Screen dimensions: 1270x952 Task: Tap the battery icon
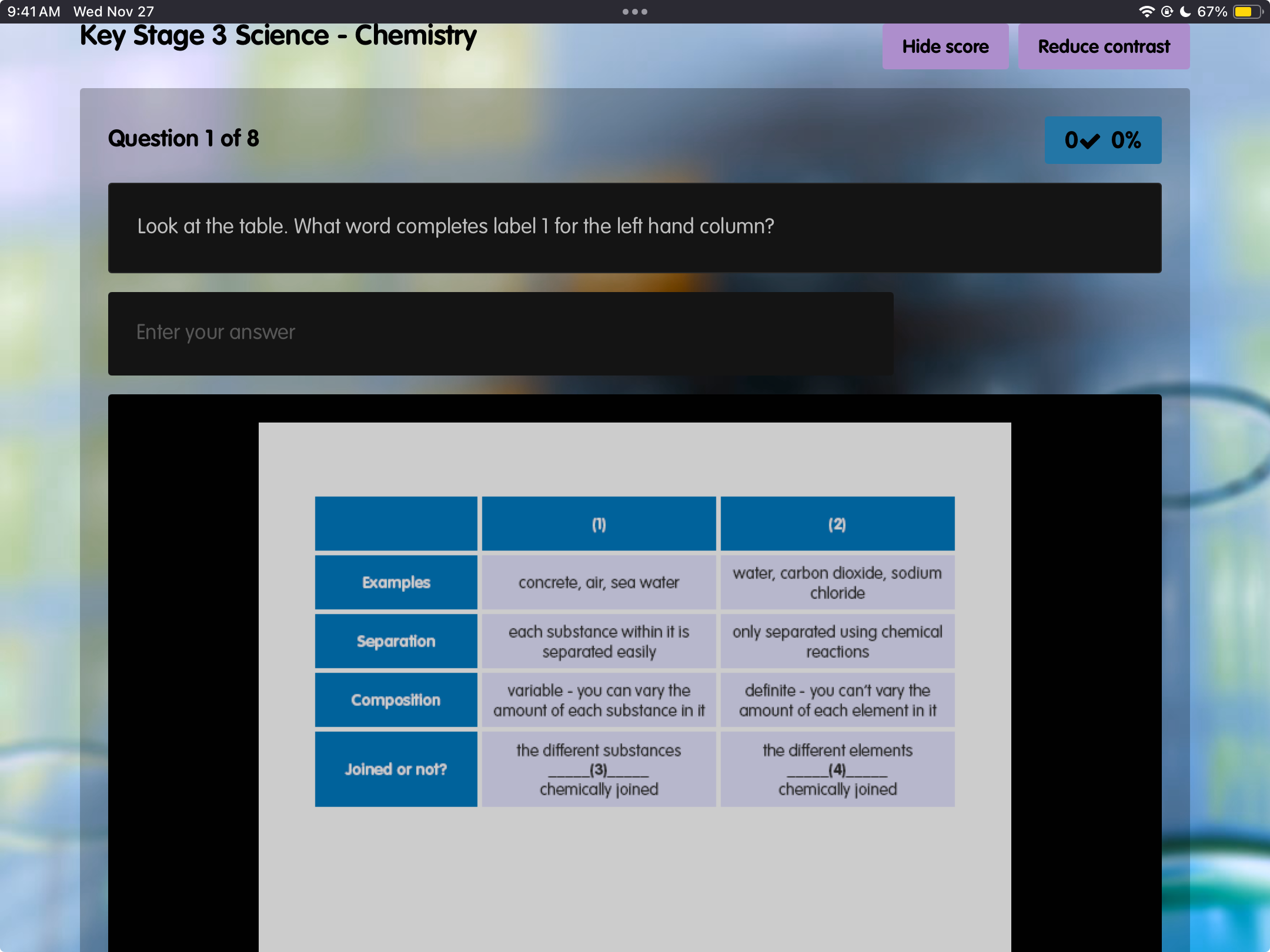tap(1248, 12)
